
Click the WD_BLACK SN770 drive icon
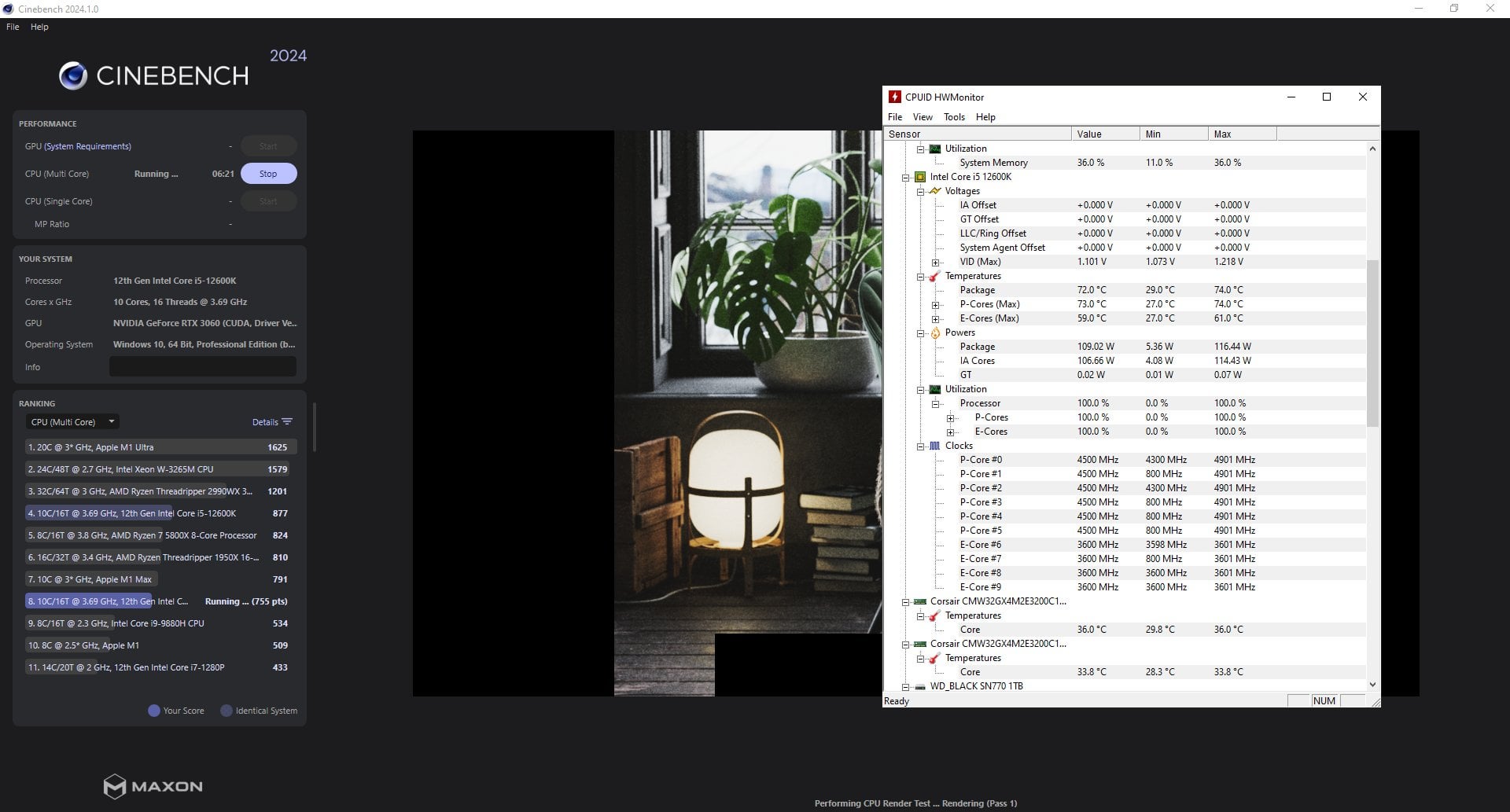click(x=920, y=686)
